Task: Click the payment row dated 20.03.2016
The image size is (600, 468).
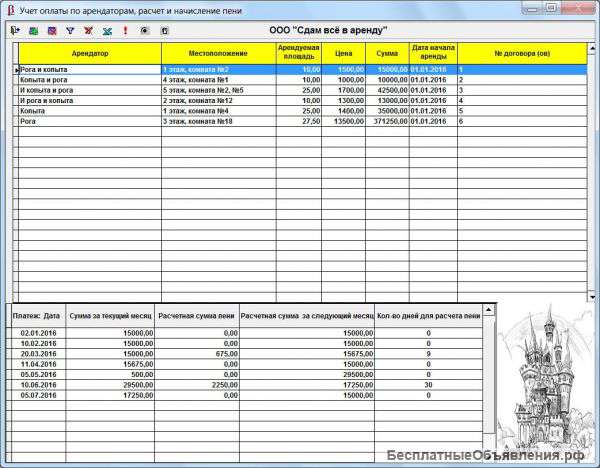Action: (x=40, y=352)
